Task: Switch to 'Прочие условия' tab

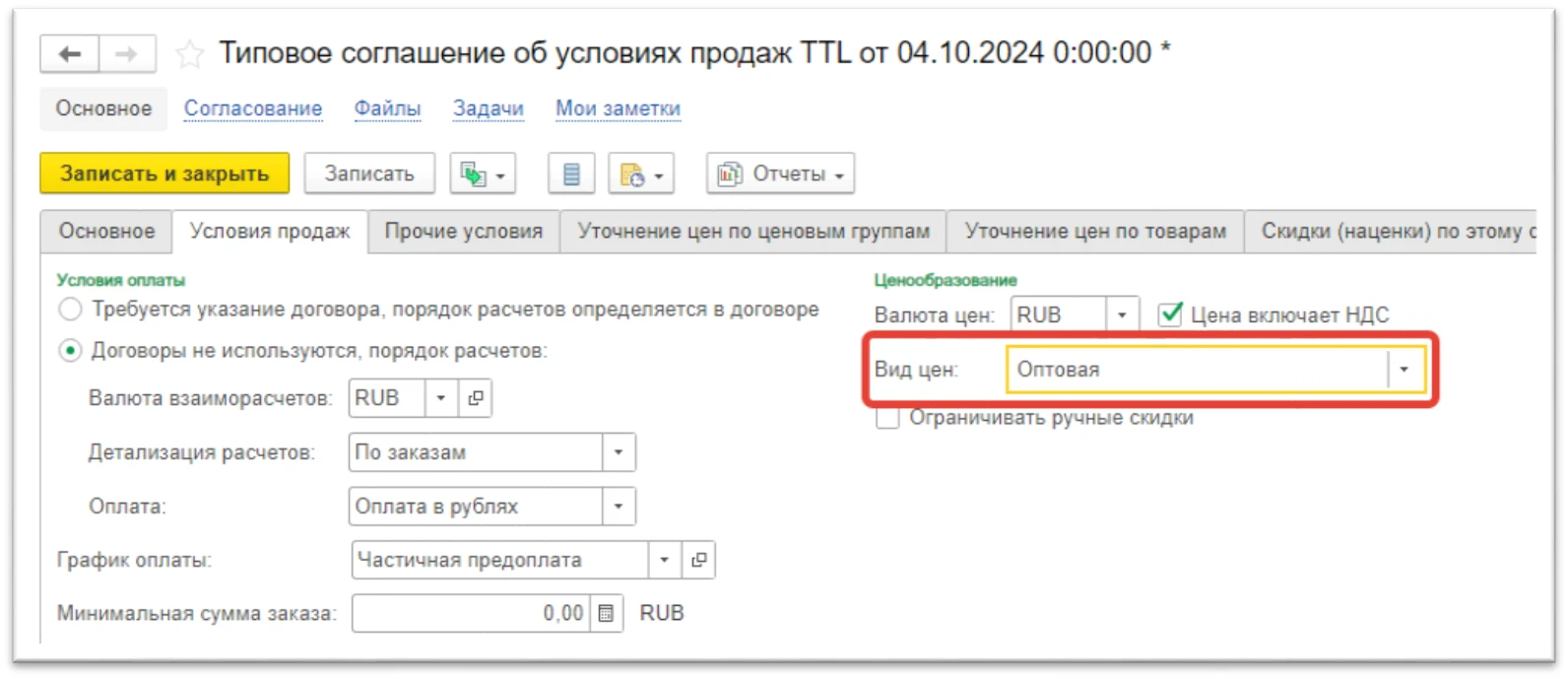Action: [463, 232]
